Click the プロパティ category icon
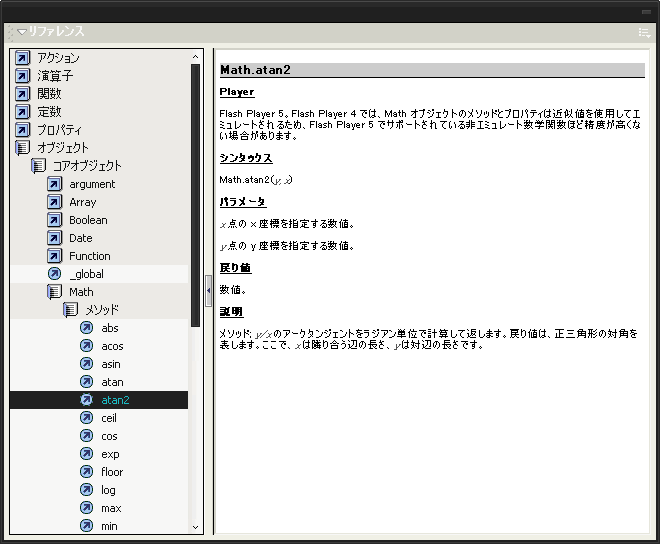 (x=22, y=130)
